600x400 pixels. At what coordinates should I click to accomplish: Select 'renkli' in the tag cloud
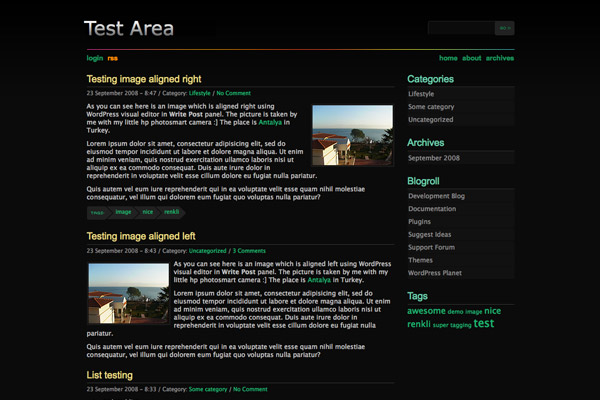[x=419, y=324]
